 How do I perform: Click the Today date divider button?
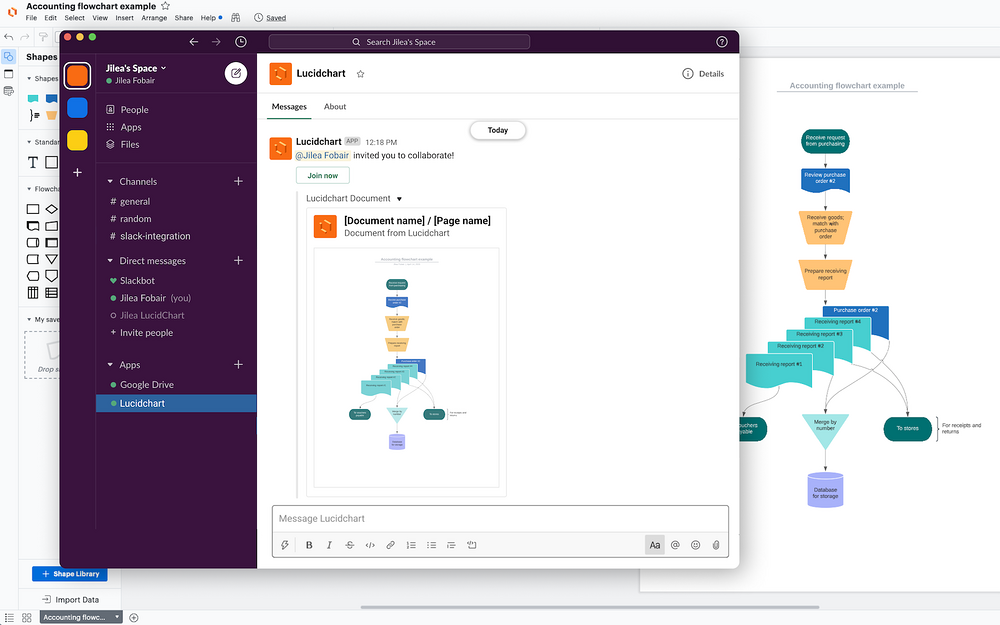(x=498, y=130)
